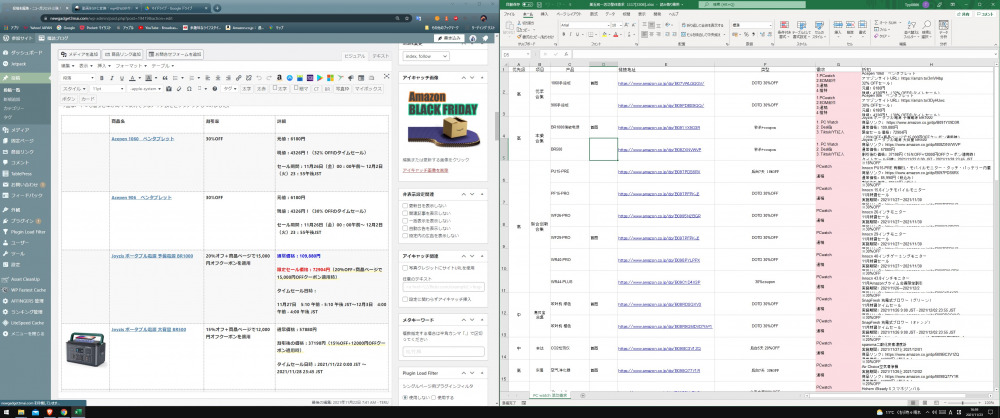
Task: Open the index, follow dropdown
Action: tap(426, 56)
